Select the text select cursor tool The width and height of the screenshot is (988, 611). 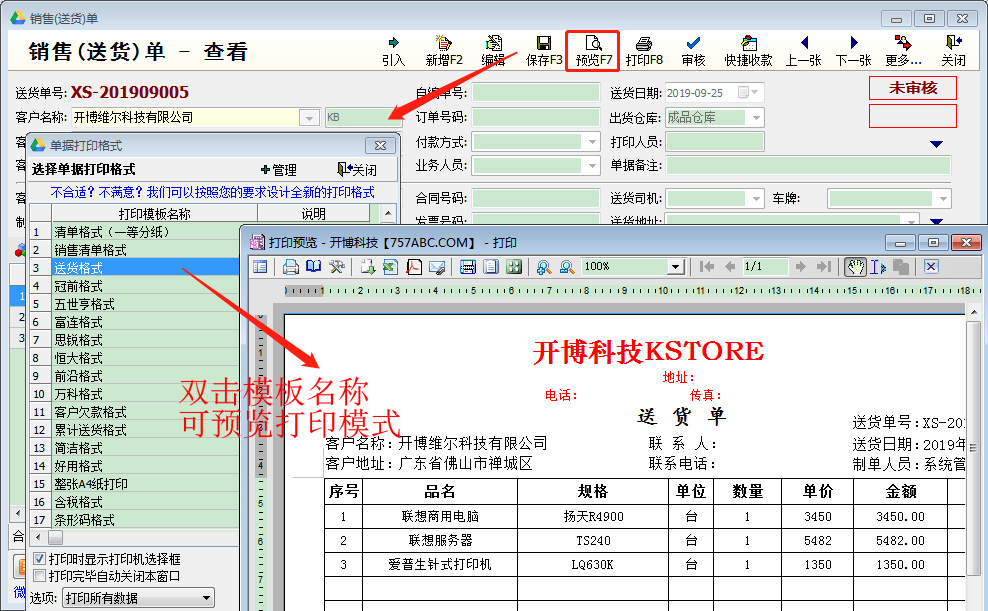point(878,266)
